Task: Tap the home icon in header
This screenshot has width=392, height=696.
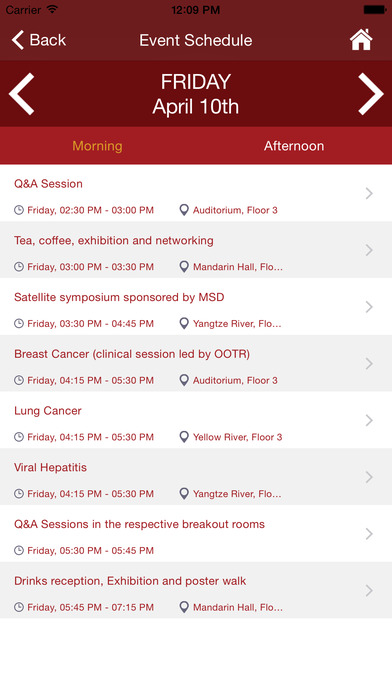Action: coord(361,40)
